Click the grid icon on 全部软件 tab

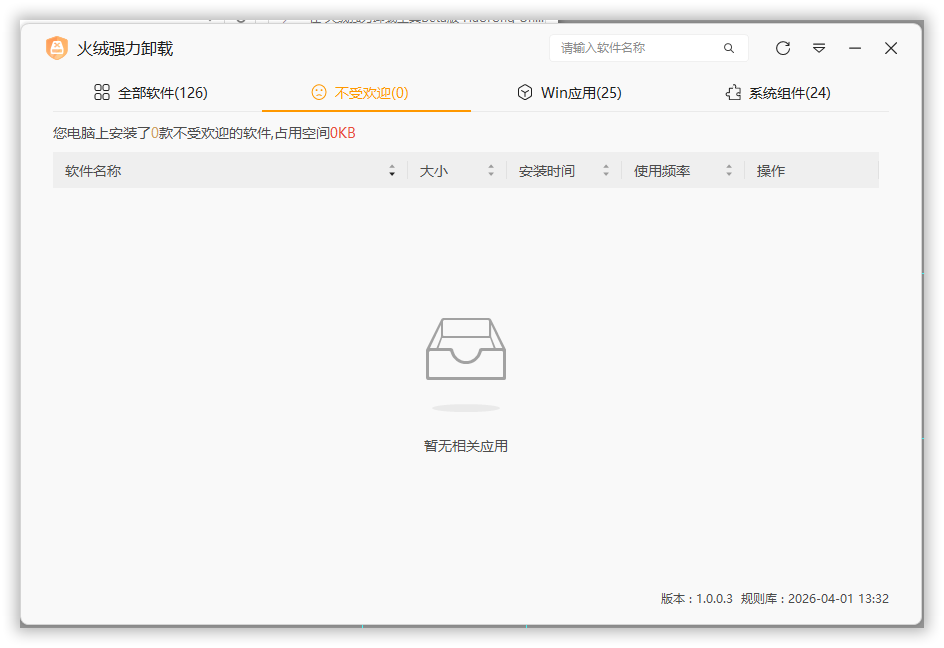tap(102, 93)
